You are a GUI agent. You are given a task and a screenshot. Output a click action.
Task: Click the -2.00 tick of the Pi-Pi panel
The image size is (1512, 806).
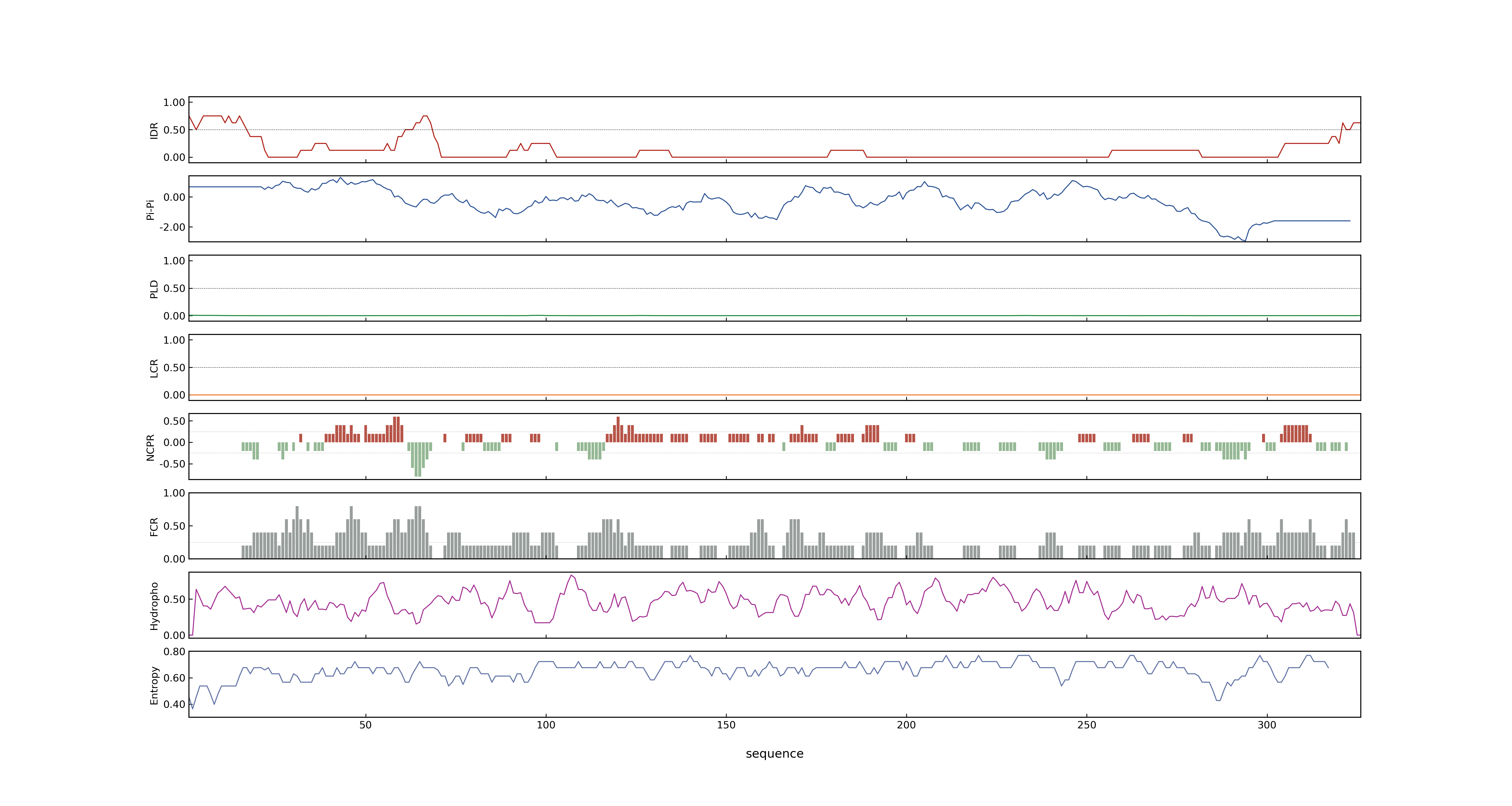point(172,227)
